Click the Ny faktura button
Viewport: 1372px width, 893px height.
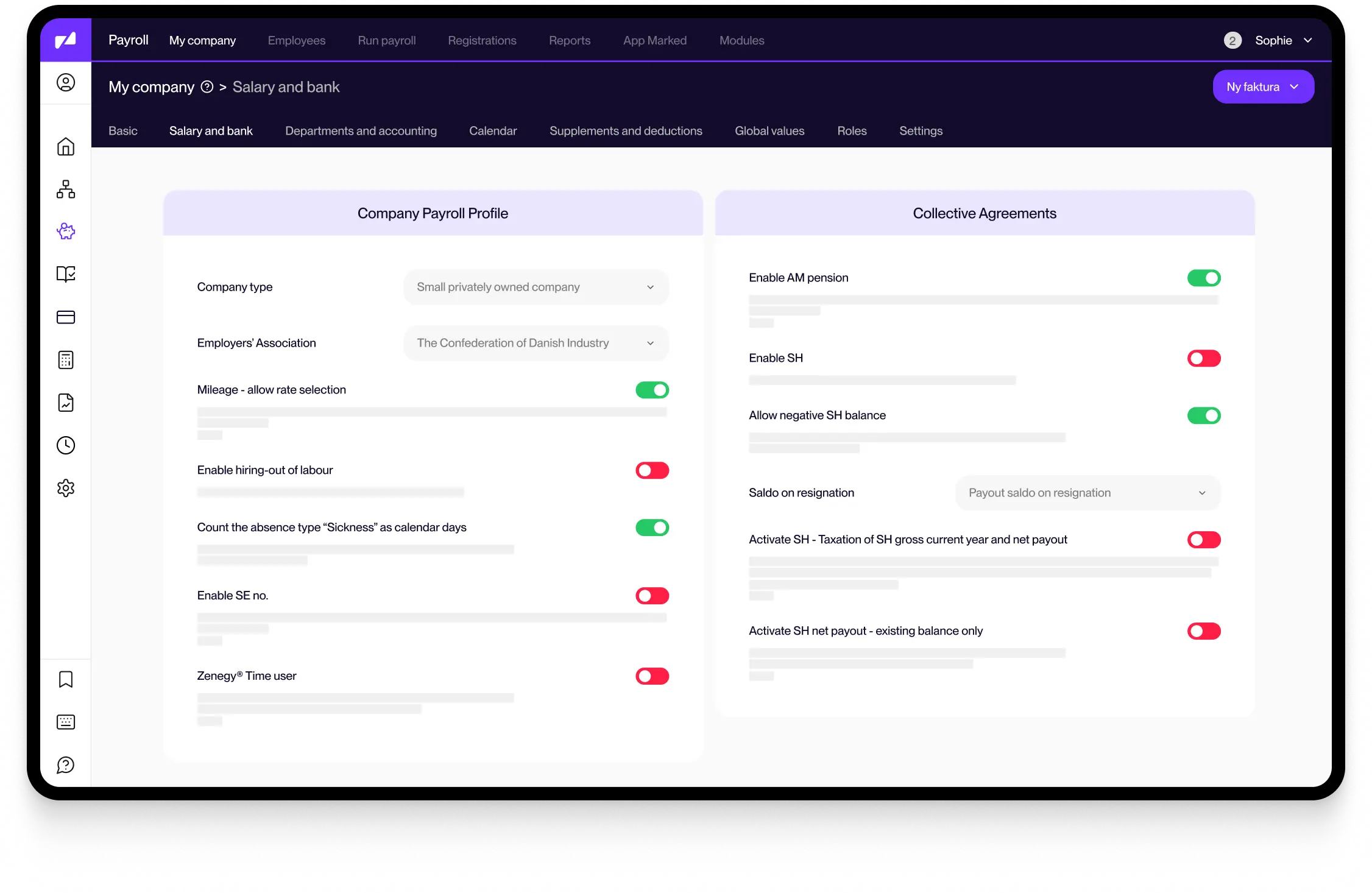(1263, 87)
